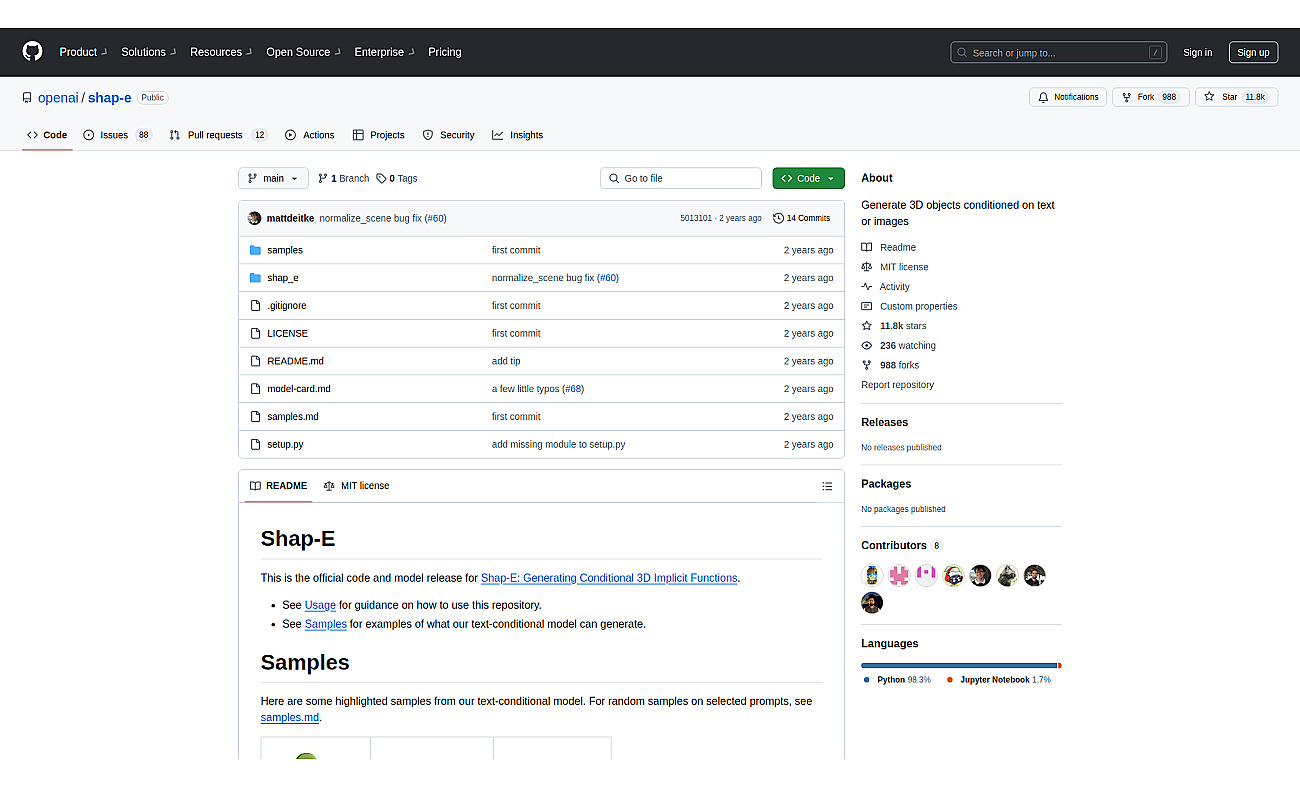Open the Shap-E paper link

(x=609, y=578)
